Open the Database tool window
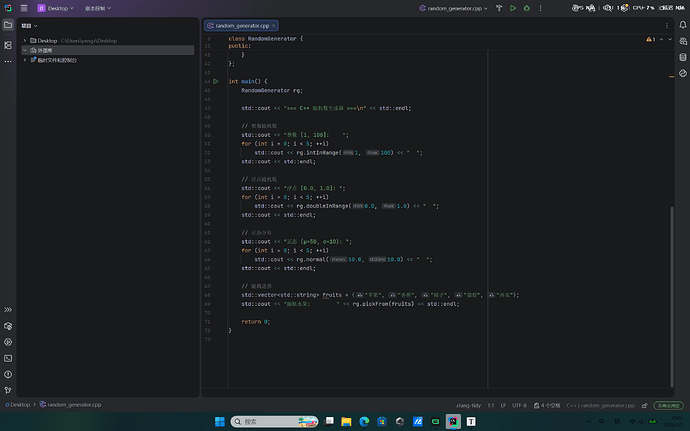 point(683,57)
